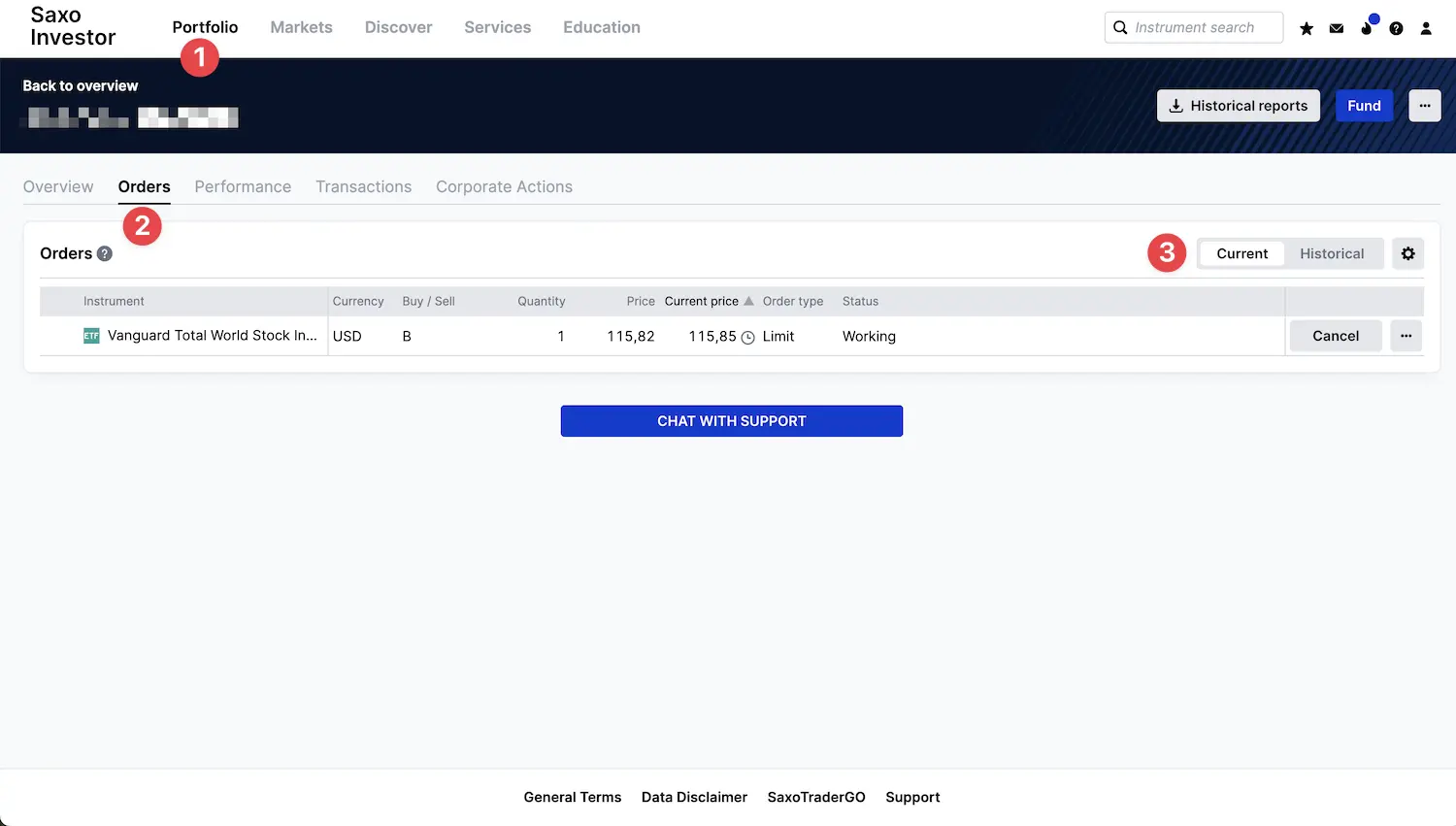Viewport: 1456px width, 826px height.
Task: Click the Orders help question mark icon
Action: coord(105,253)
